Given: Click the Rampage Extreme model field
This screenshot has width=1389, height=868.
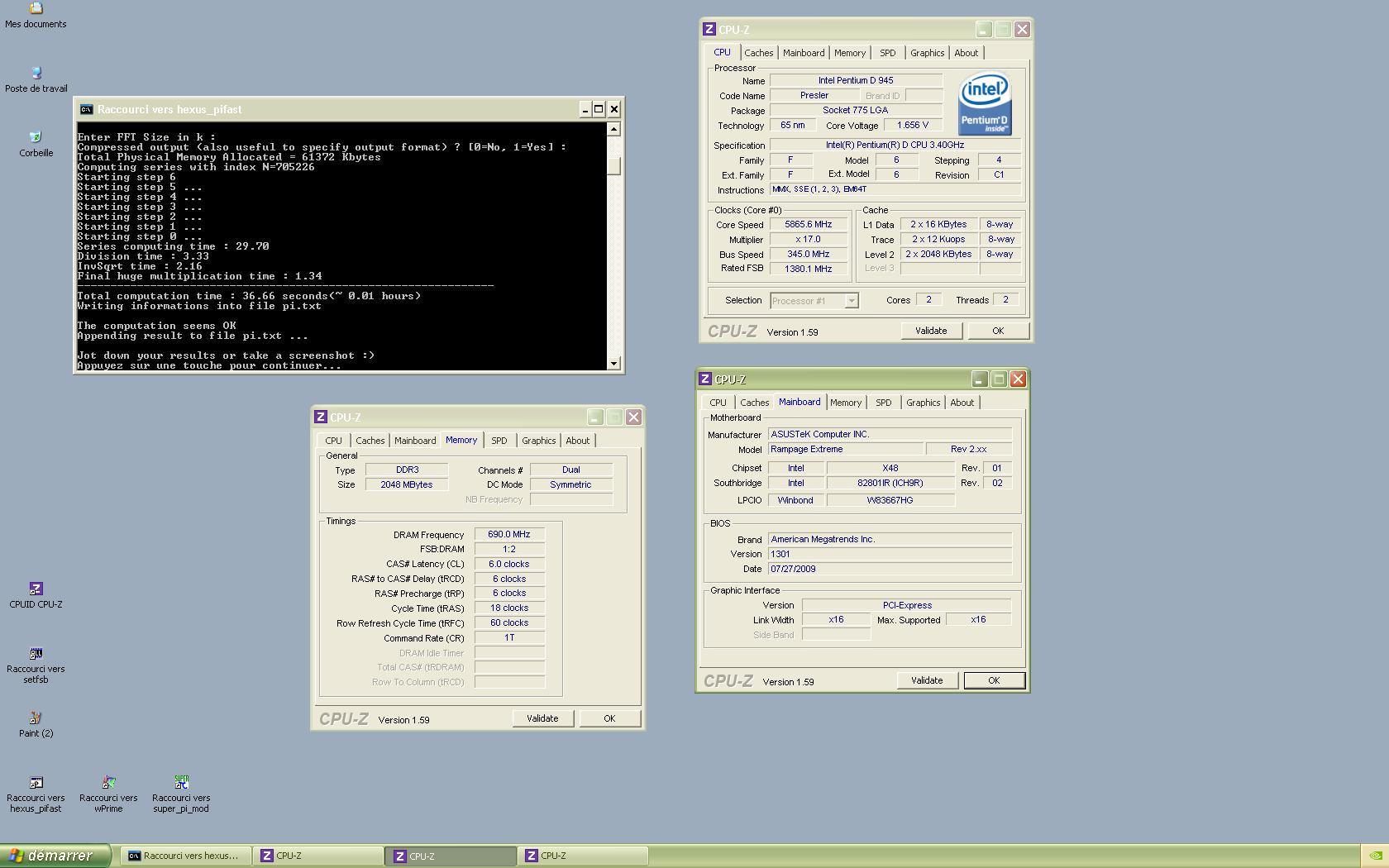Looking at the screenshot, I should 846,450.
